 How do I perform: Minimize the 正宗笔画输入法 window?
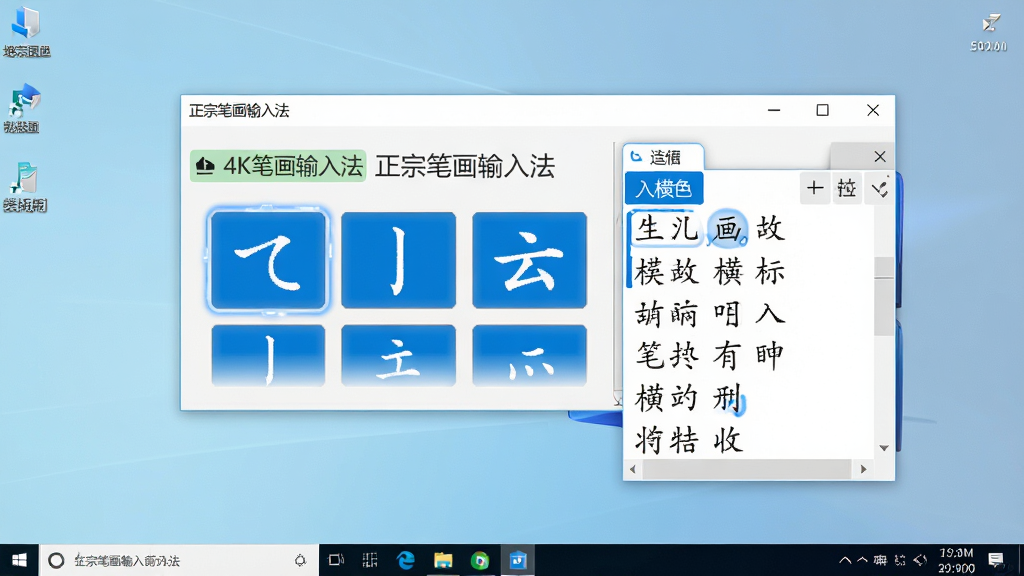pyautogui.click(x=774, y=110)
